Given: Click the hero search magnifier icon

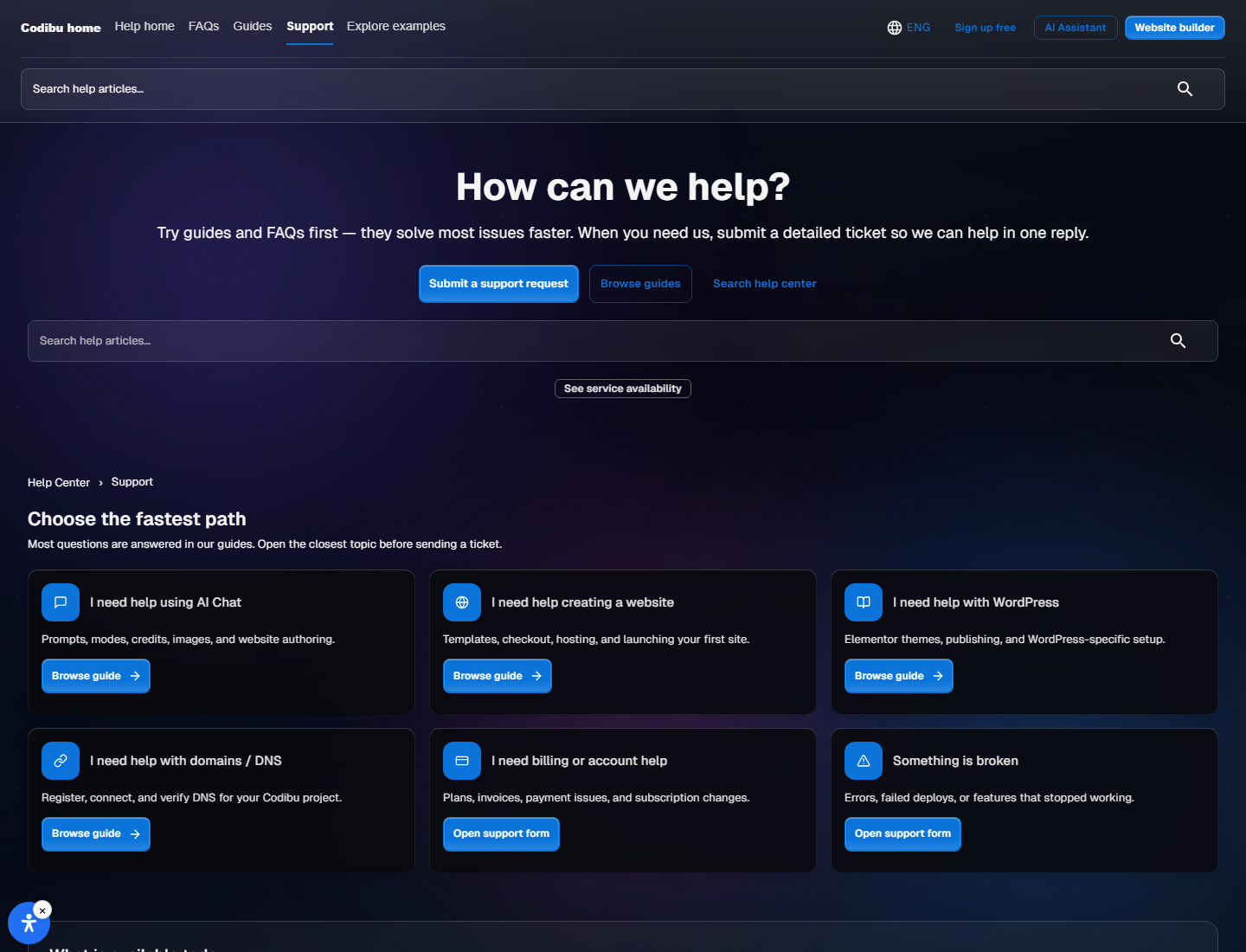Looking at the screenshot, I should pos(1178,341).
